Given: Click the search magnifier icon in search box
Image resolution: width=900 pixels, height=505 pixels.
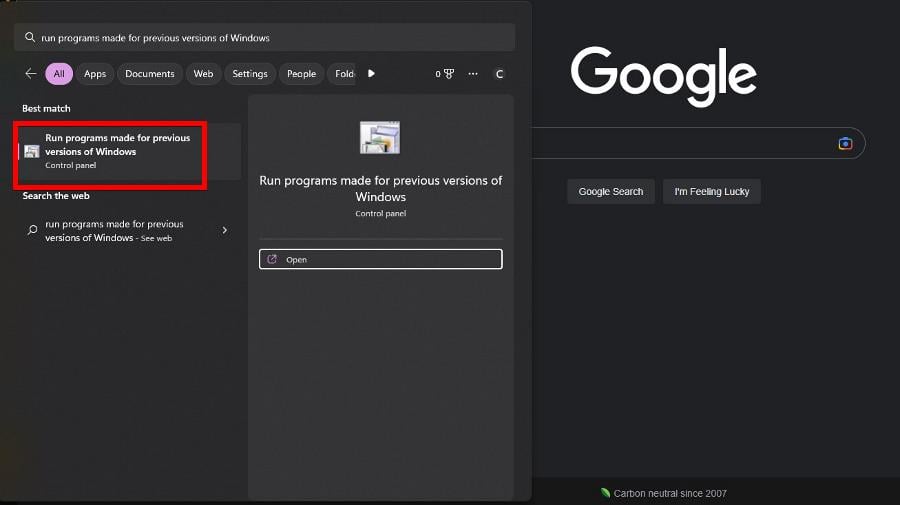Looking at the screenshot, I should point(30,37).
